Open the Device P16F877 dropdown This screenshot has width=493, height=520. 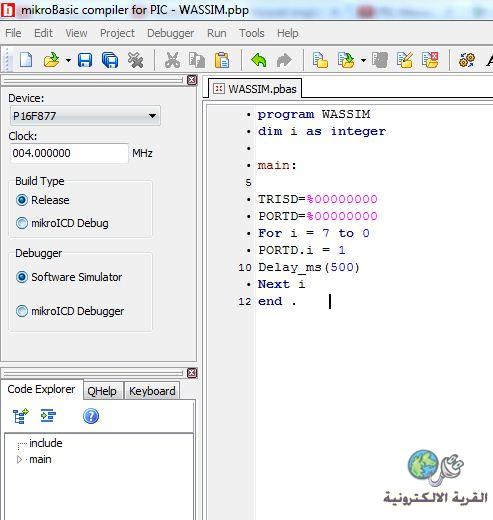point(85,116)
